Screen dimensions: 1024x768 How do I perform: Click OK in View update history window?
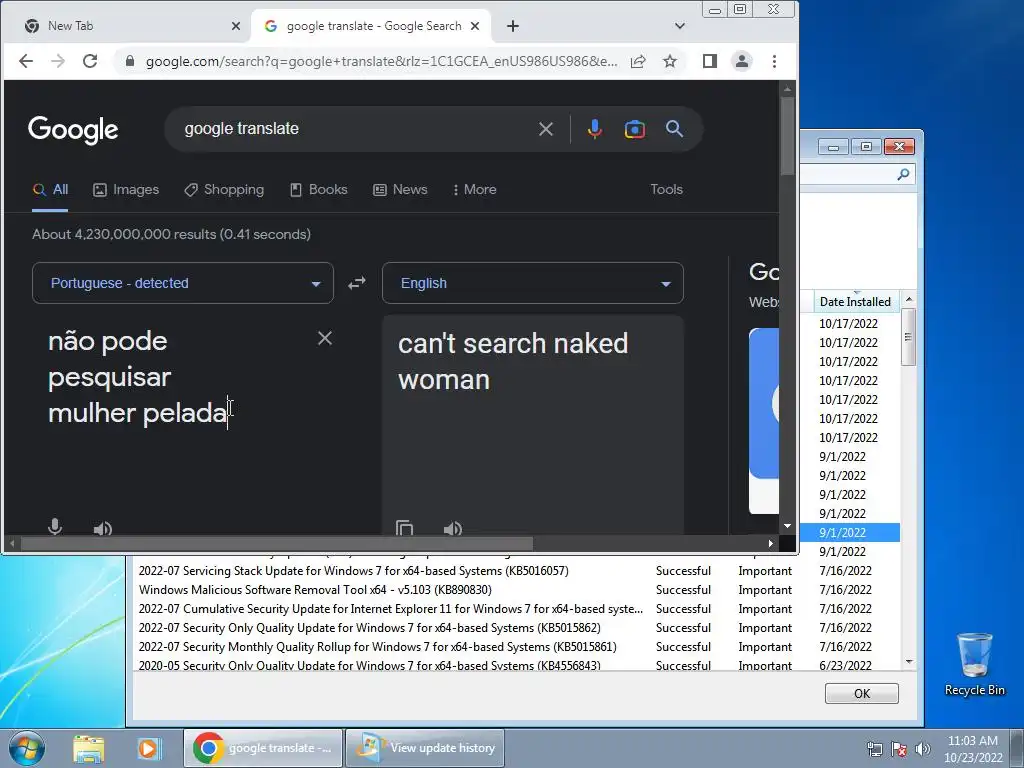click(x=862, y=694)
